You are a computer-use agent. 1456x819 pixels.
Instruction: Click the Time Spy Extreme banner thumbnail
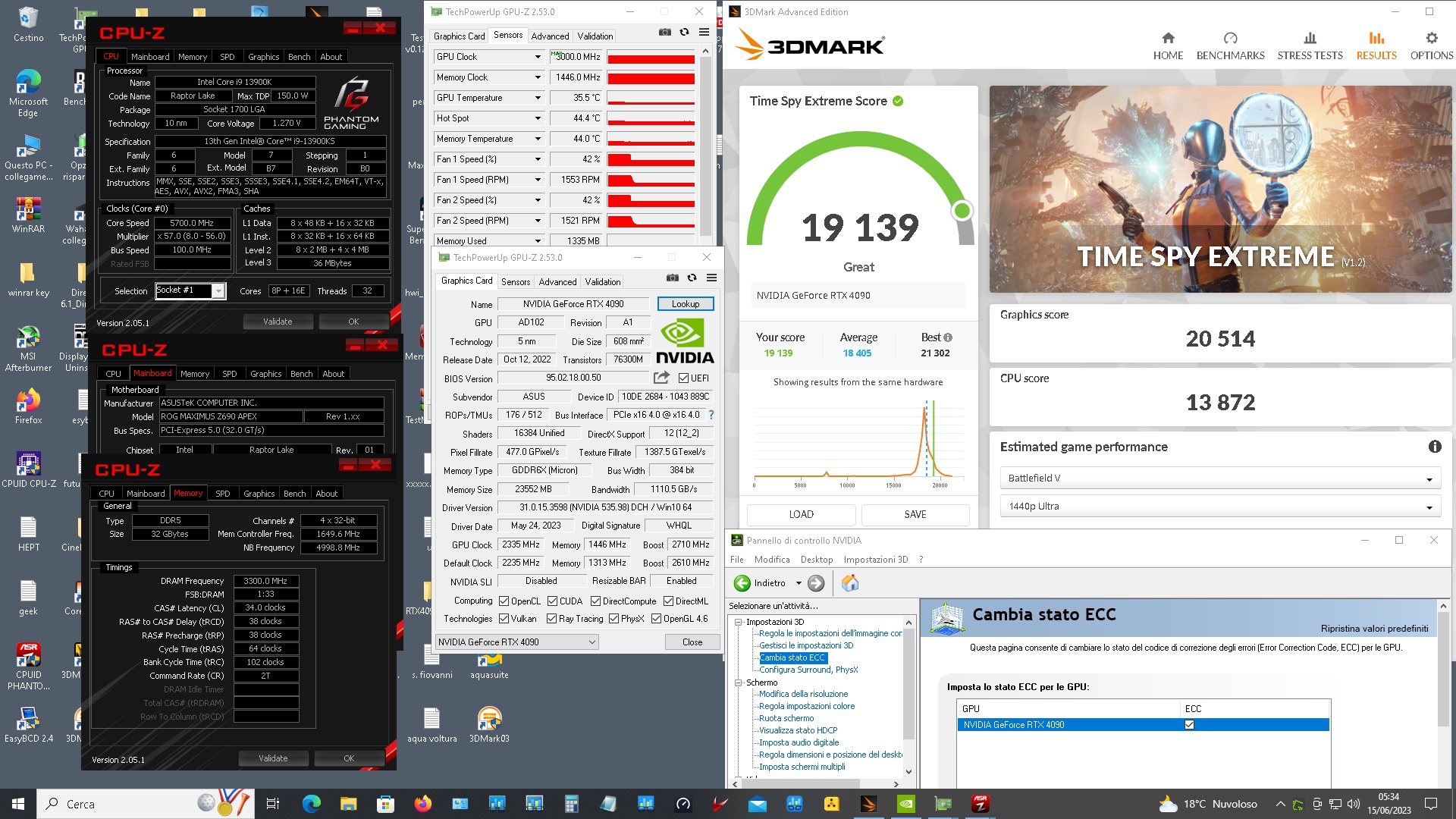(x=1220, y=189)
